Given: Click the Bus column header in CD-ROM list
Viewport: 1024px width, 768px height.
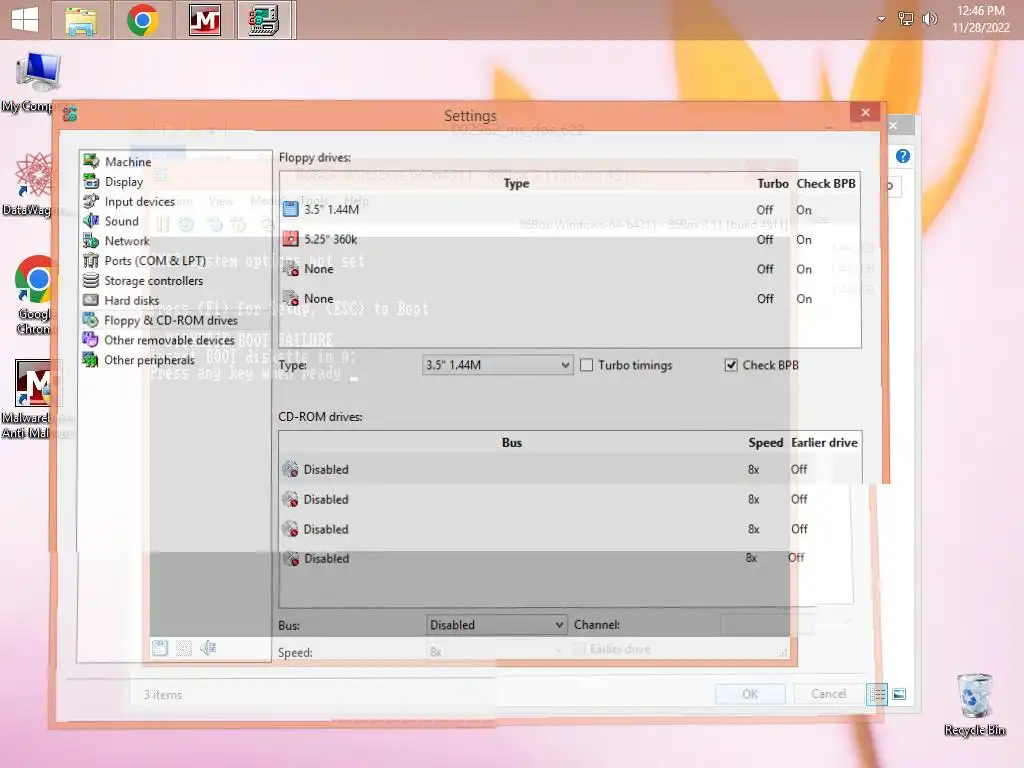Looking at the screenshot, I should pos(511,442).
